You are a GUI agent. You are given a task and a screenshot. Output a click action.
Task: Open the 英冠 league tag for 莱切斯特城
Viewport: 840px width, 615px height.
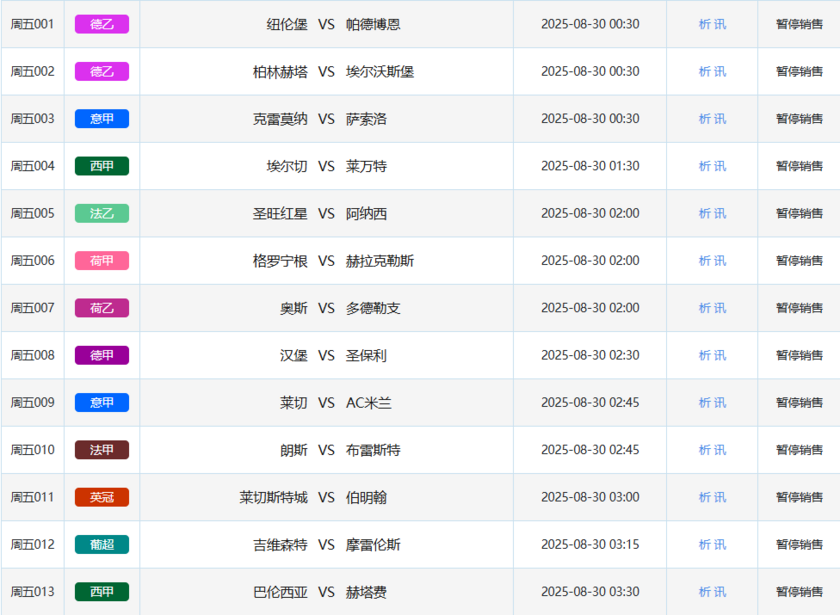pyautogui.click(x=102, y=497)
